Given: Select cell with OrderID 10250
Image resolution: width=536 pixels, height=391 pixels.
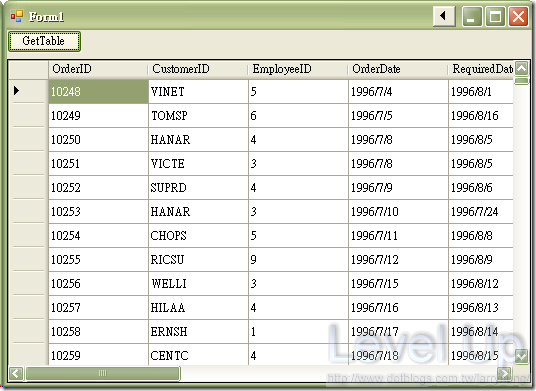Looking at the screenshot, I should (98, 139).
